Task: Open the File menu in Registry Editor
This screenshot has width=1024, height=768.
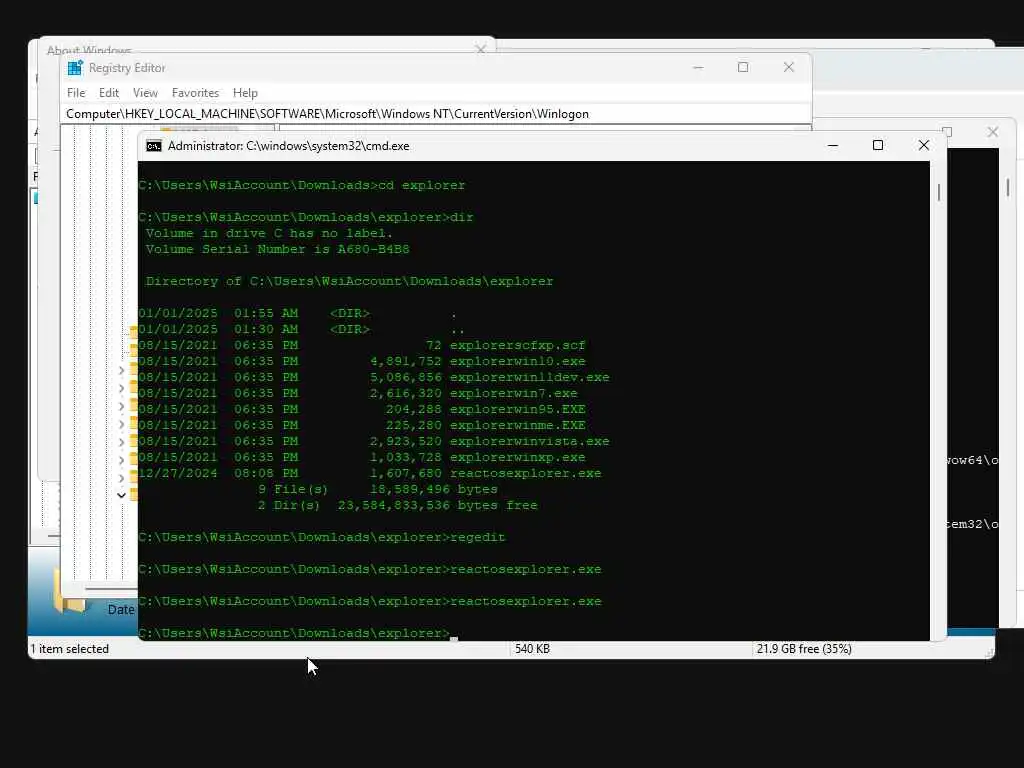Action: pos(76,93)
